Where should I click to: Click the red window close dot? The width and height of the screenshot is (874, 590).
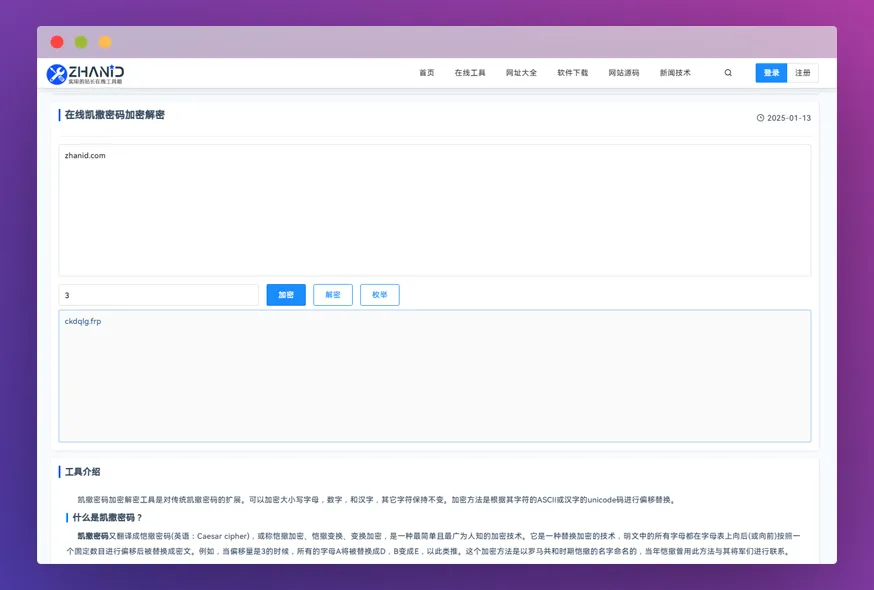(x=57, y=42)
